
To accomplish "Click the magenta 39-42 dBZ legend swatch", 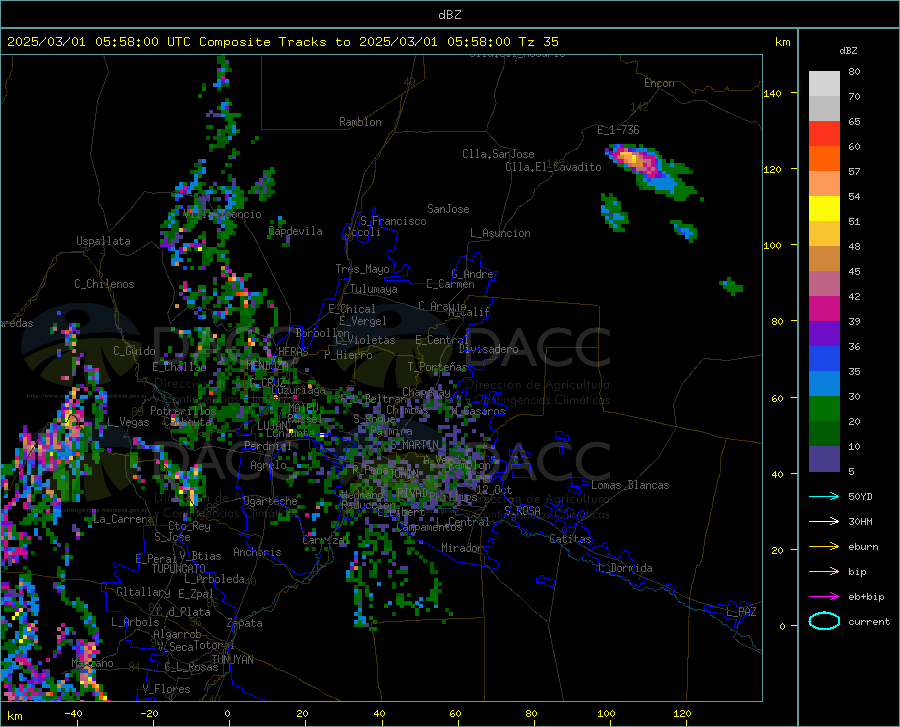I will click(824, 309).
